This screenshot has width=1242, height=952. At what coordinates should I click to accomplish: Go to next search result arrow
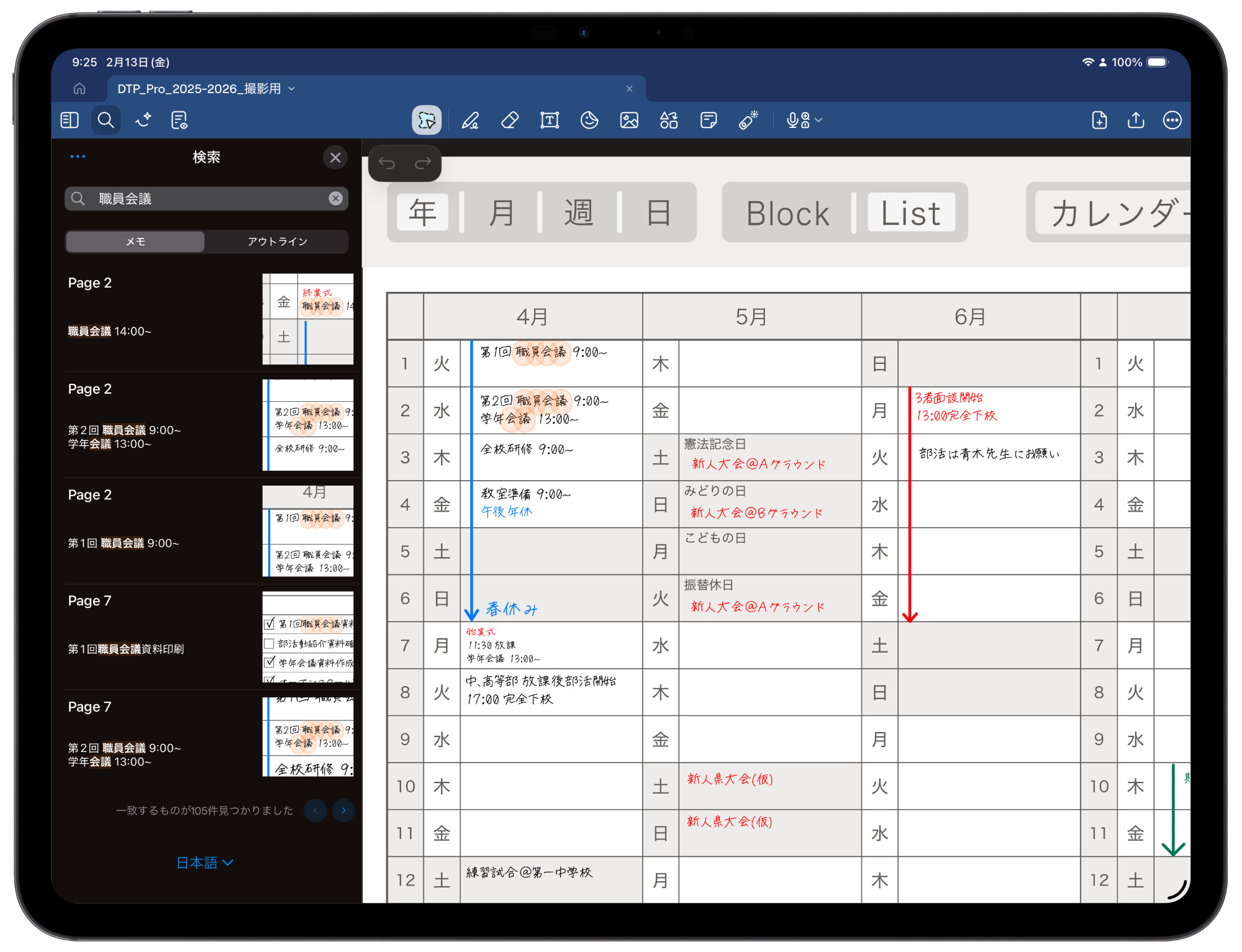coord(343,810)
